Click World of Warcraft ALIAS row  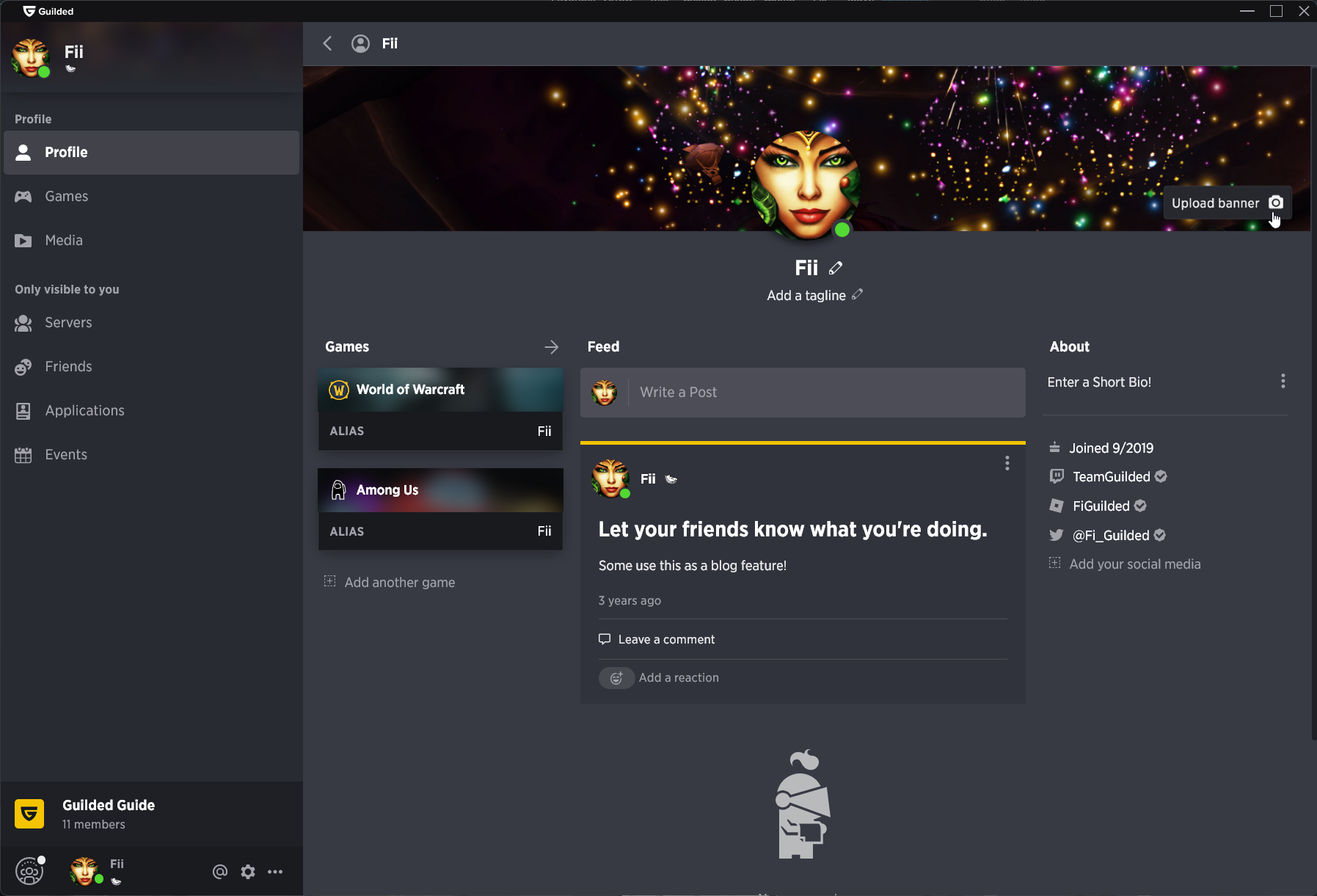440,431
